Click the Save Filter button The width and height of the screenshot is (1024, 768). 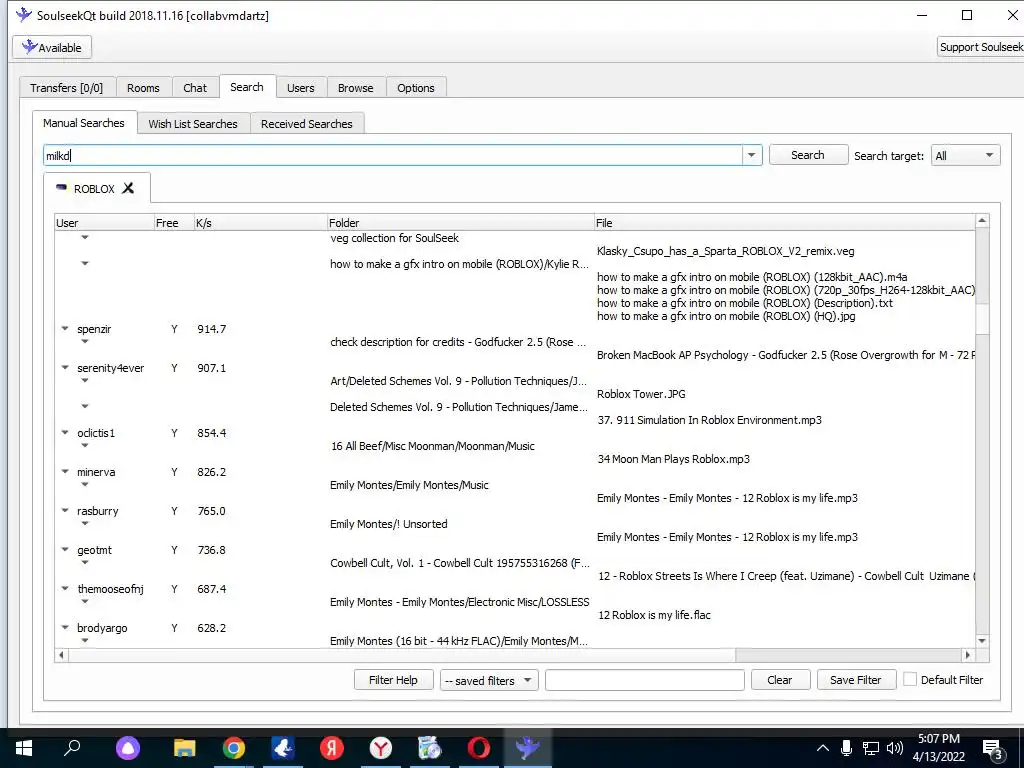[x=856, y=680]
